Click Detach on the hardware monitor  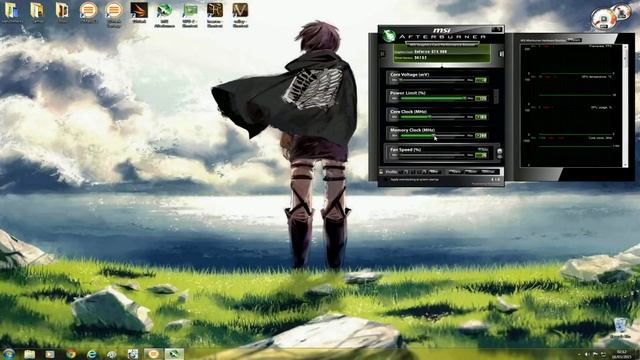pos(574,40)
